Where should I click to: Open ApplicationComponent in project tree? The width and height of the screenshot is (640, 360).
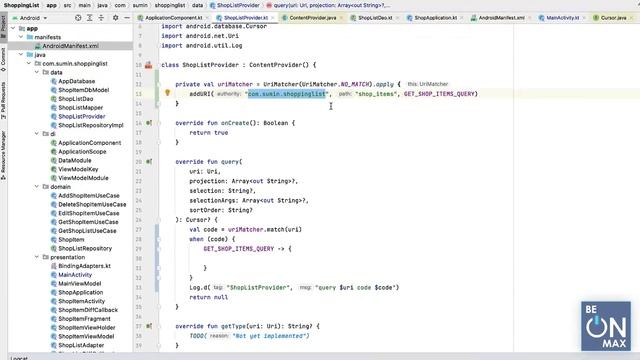[x=89, y=143]
